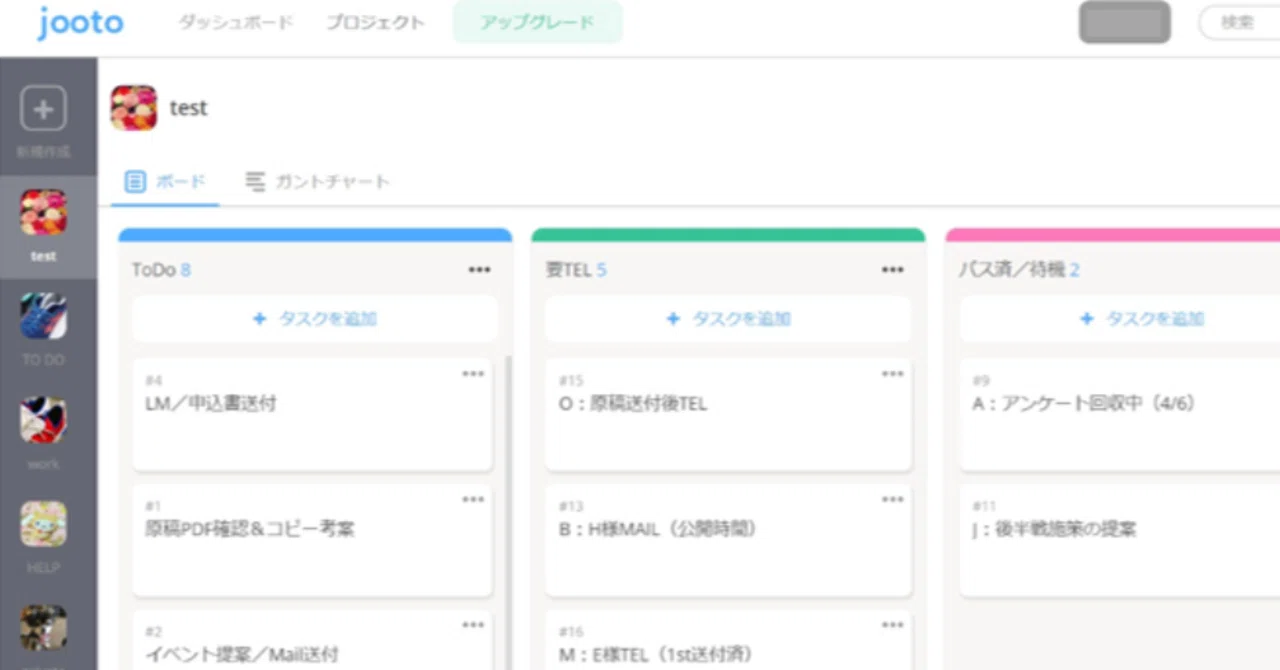Open the menu on card B：H様MAIL
Screen dimensions: 1280x670
892,500
